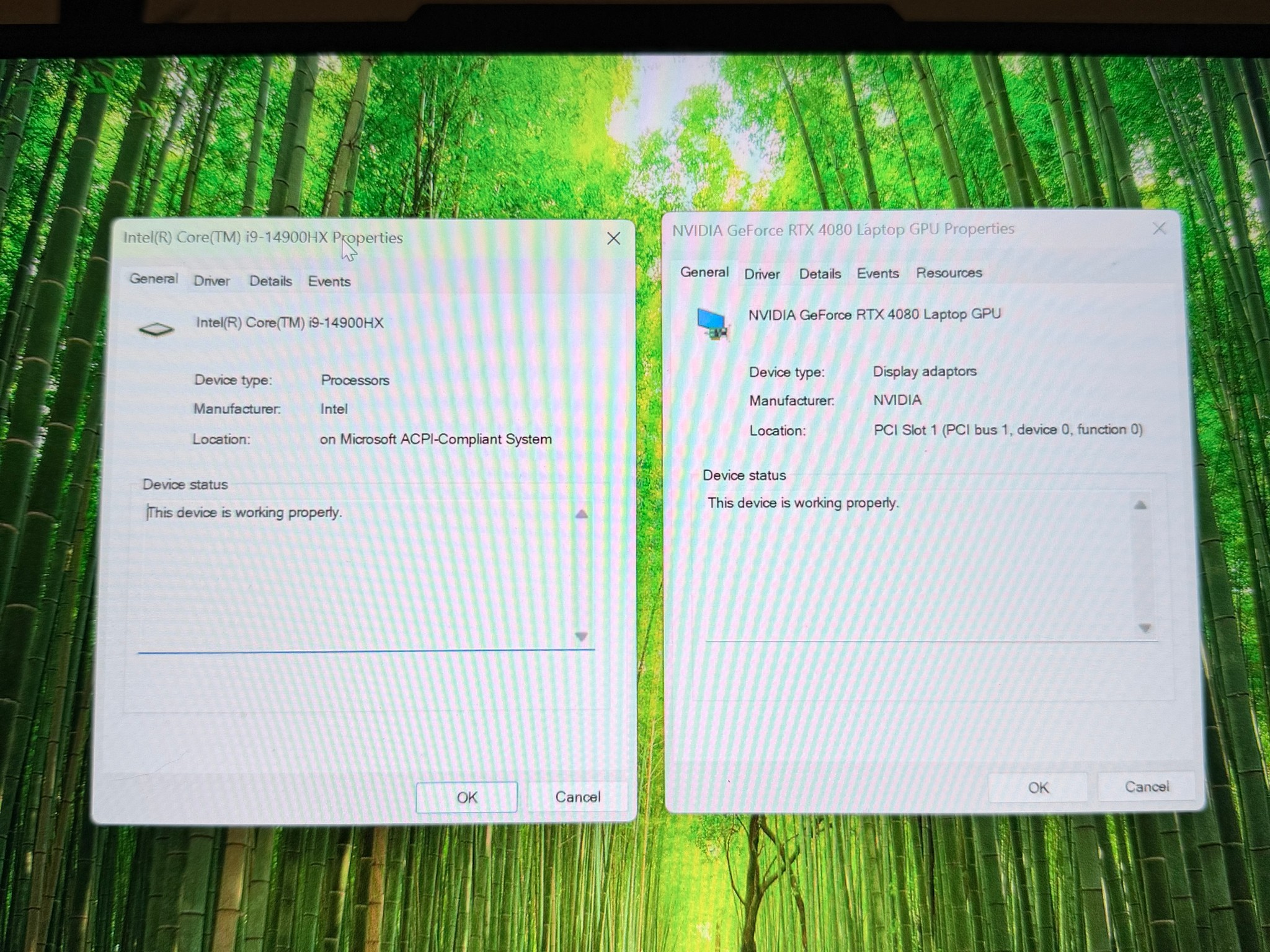Open the Events tab in NVIDIA Properties
Screen dimensions: 1270x952
pyautogui.click(x=877, y=273)
